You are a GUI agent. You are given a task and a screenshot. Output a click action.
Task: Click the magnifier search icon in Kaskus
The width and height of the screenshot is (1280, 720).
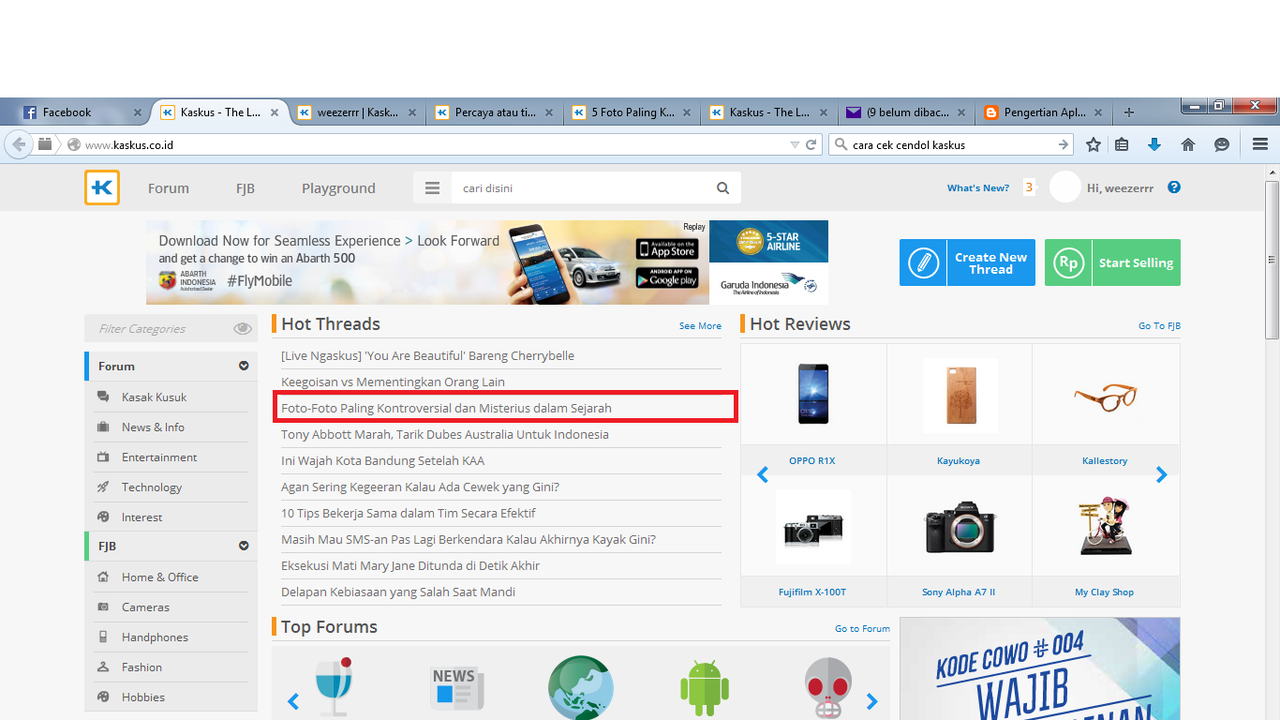723,188
